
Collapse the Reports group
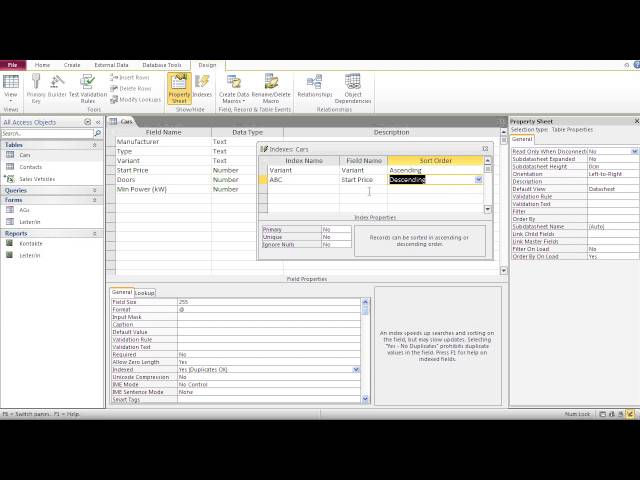[x=94, y=233]
